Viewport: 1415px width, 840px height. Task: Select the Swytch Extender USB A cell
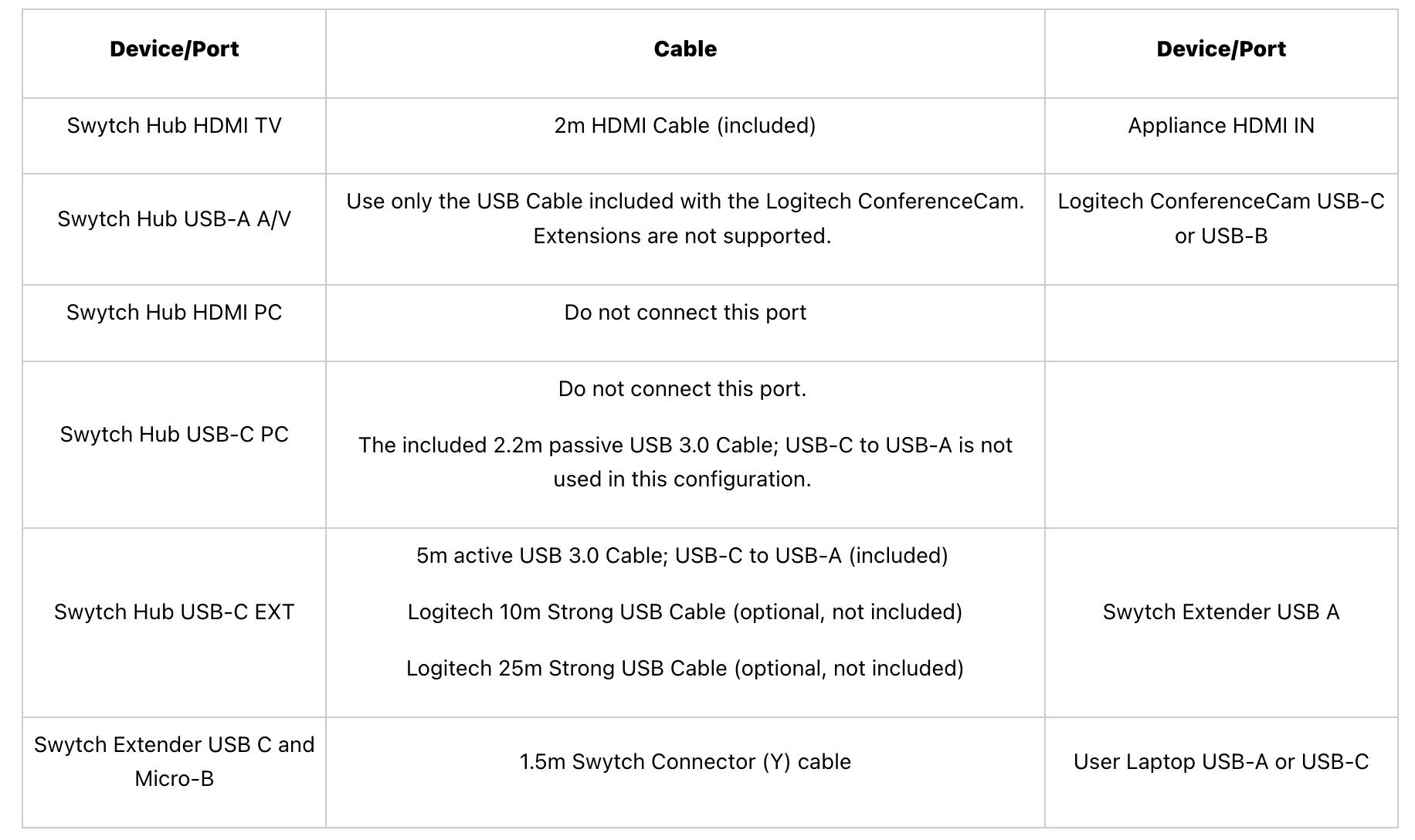(1220, 612)
